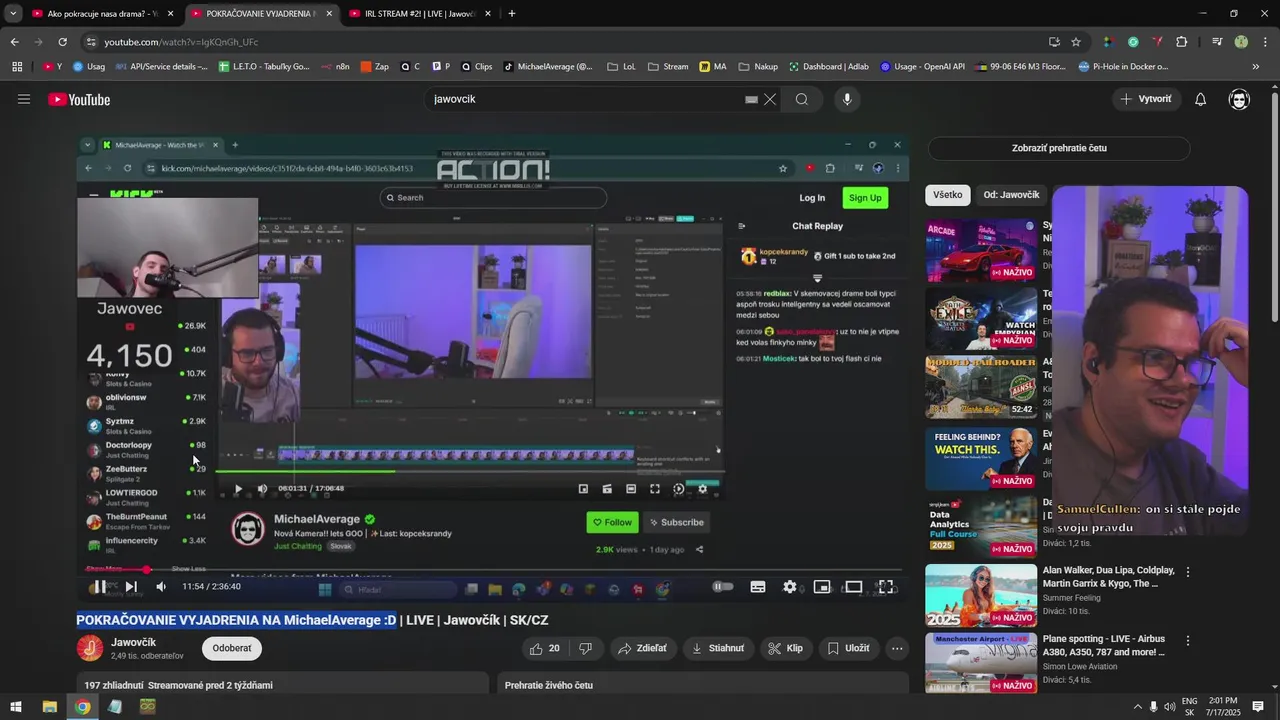Viewport: 1280px width, 720px height.
Task: Open the player settings gear
Action: click(789, 587)
